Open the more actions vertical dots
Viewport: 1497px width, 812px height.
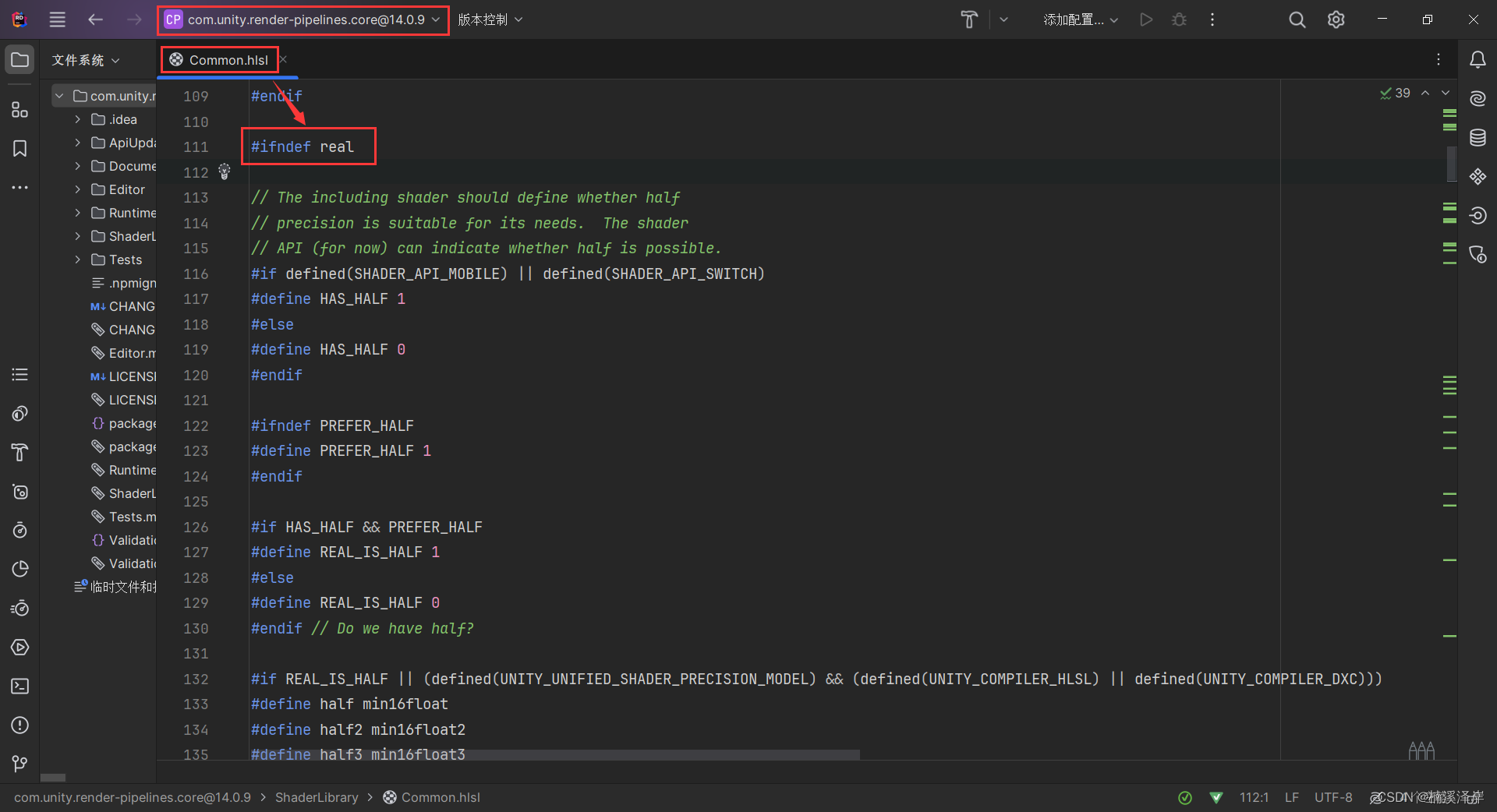click(x=1212, y=19)
